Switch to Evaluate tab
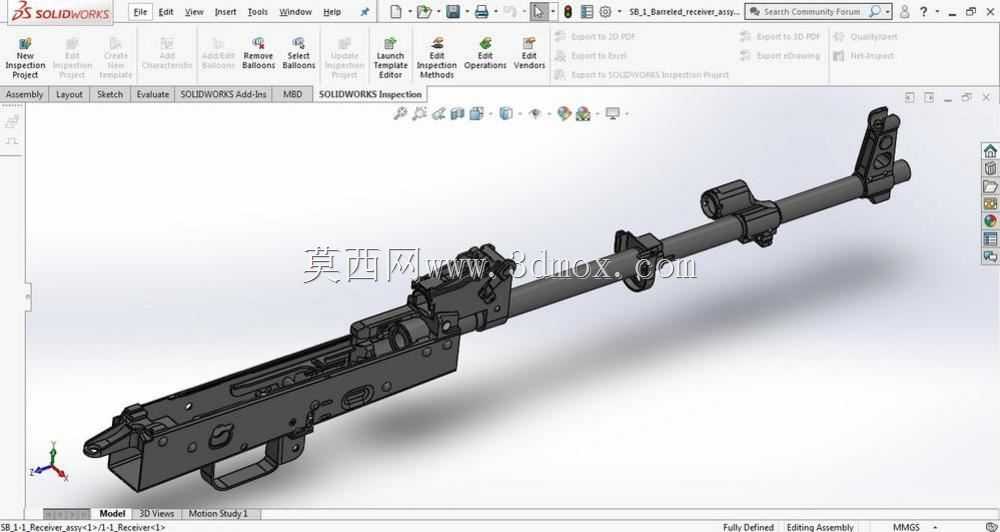This screenshot has height=532, width=1000. pos(153,94)
